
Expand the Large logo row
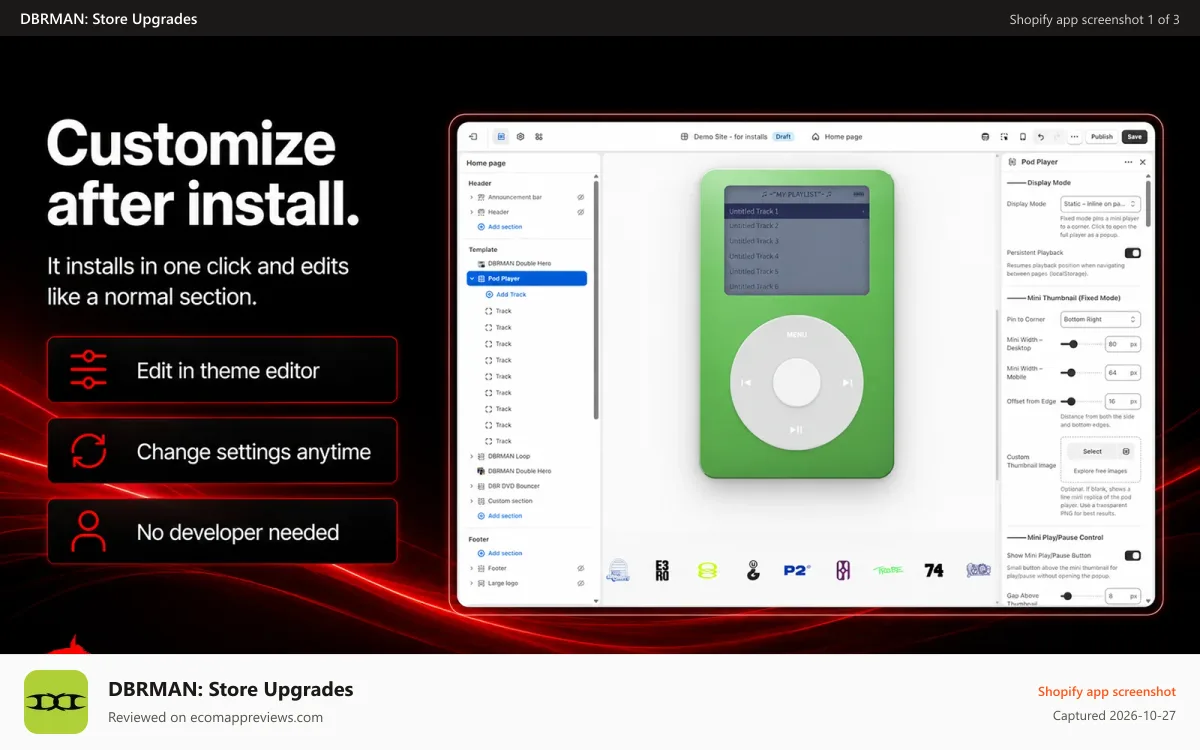tap(471, 583)
